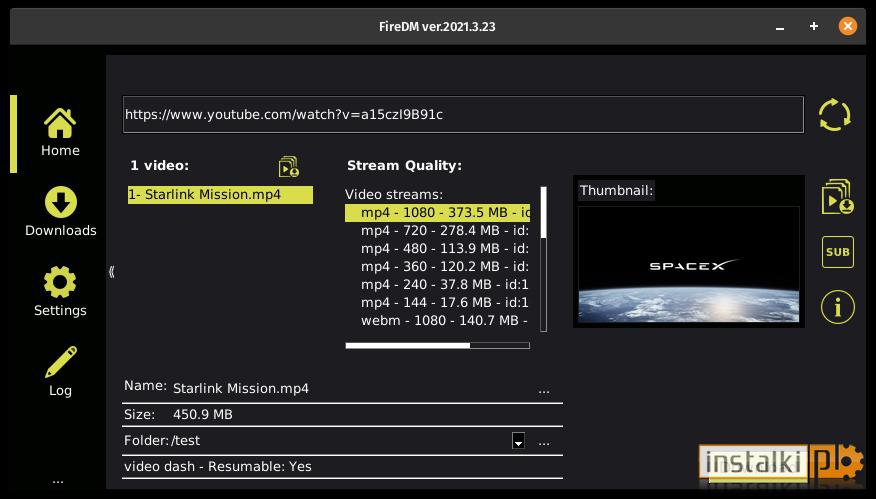
Task: Click the download playlist icon beside '1 video:'
Action: click(x=289, y=167)
